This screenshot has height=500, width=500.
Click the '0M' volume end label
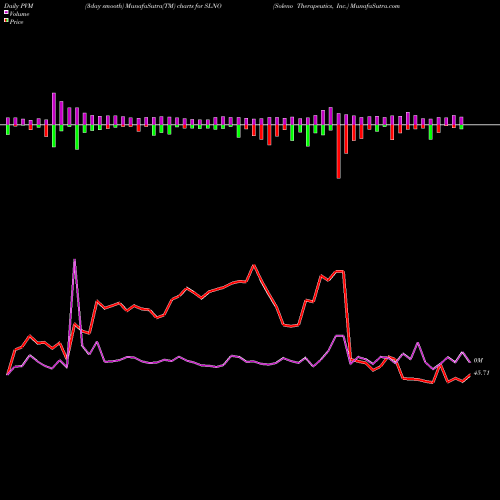point(478,360)
